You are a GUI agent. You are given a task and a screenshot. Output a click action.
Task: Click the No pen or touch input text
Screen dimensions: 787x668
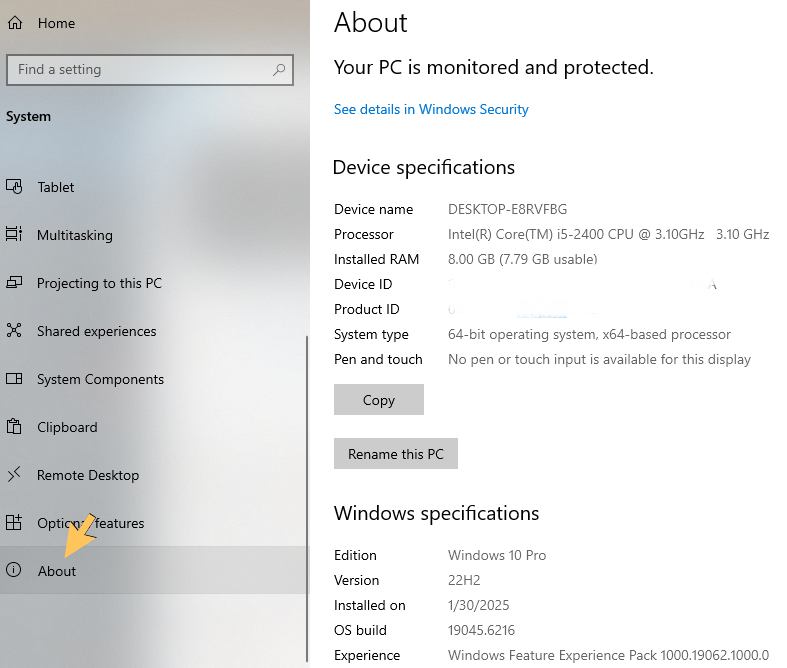pyautogui.click(x=599, y=360)
